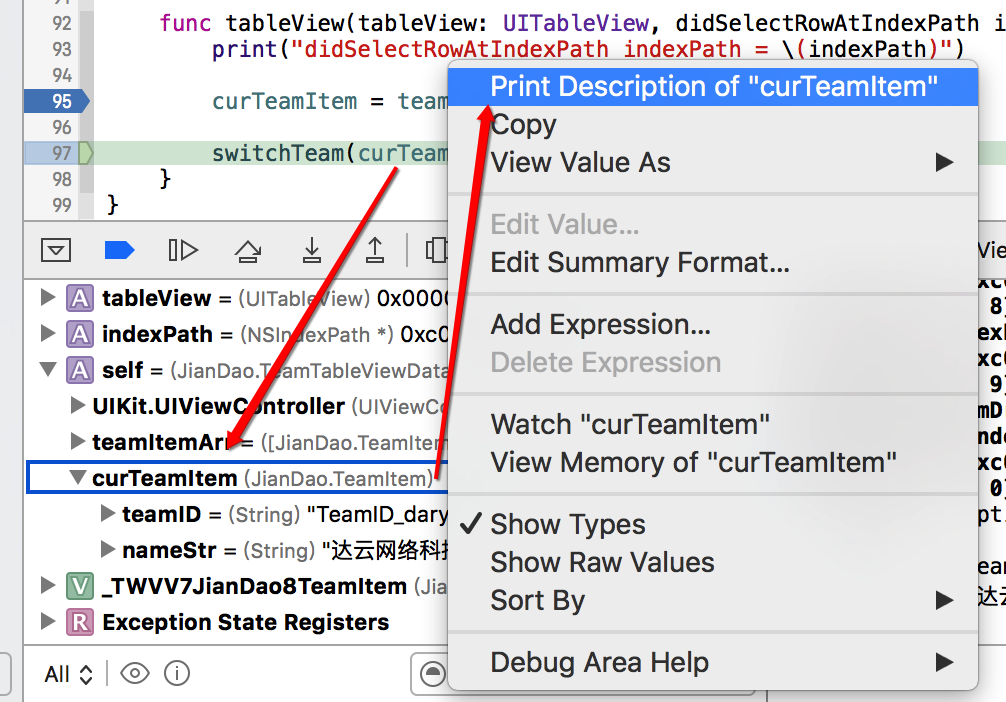
Task: Click the Quick Look eye icon
Action: tap(135, 673)
